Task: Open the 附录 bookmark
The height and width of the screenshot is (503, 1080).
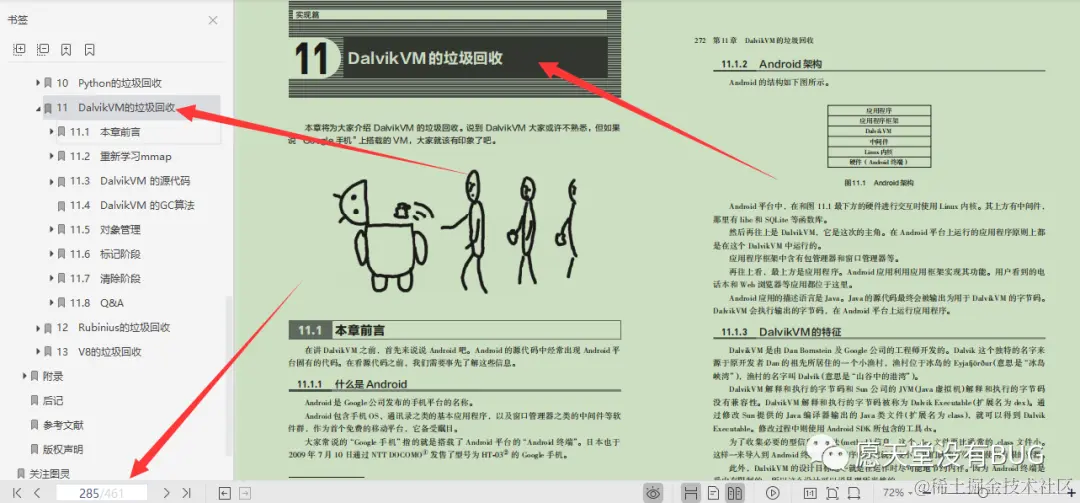Action: click(53, 376)
